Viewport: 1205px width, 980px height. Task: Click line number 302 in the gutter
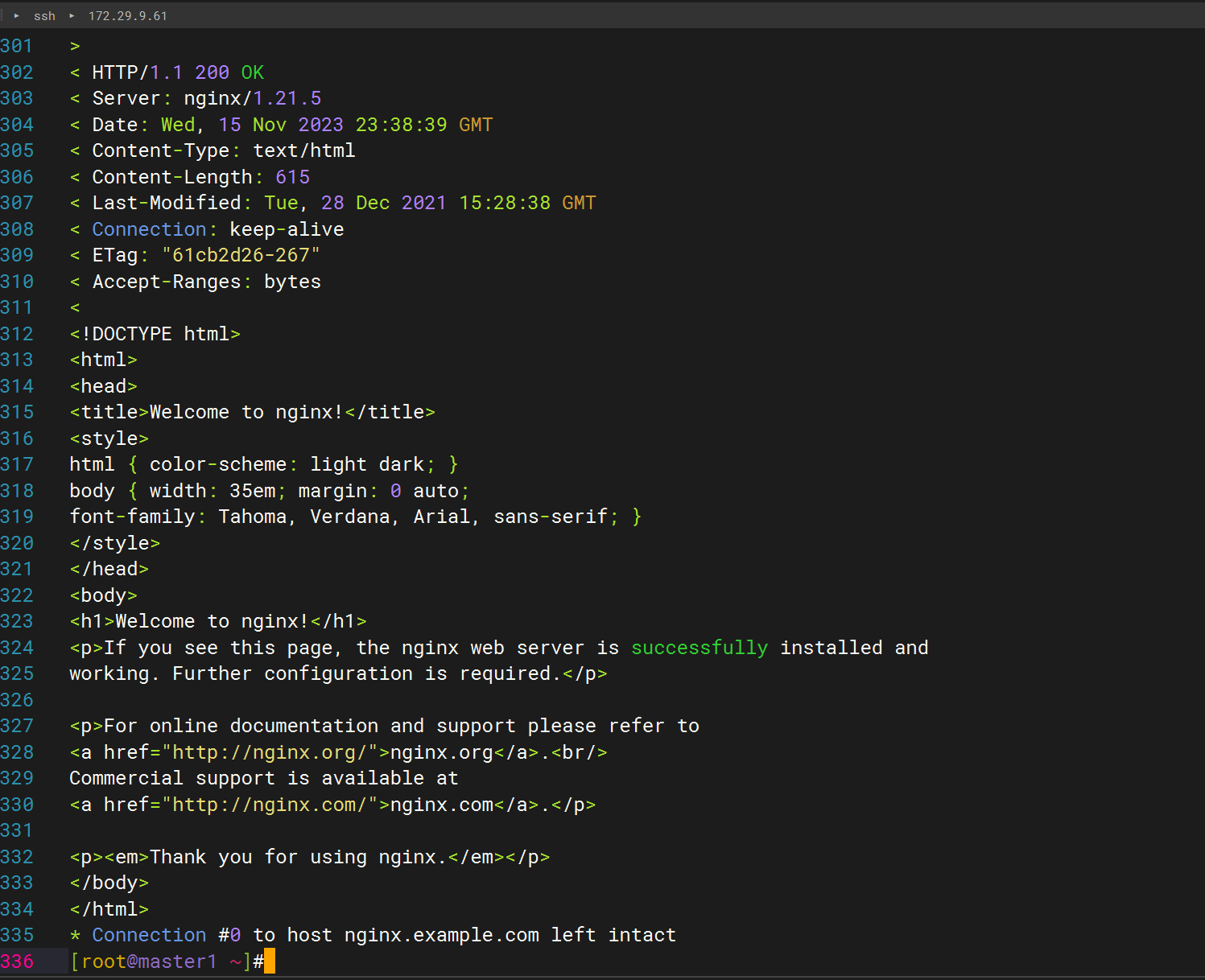pos(17,72)
